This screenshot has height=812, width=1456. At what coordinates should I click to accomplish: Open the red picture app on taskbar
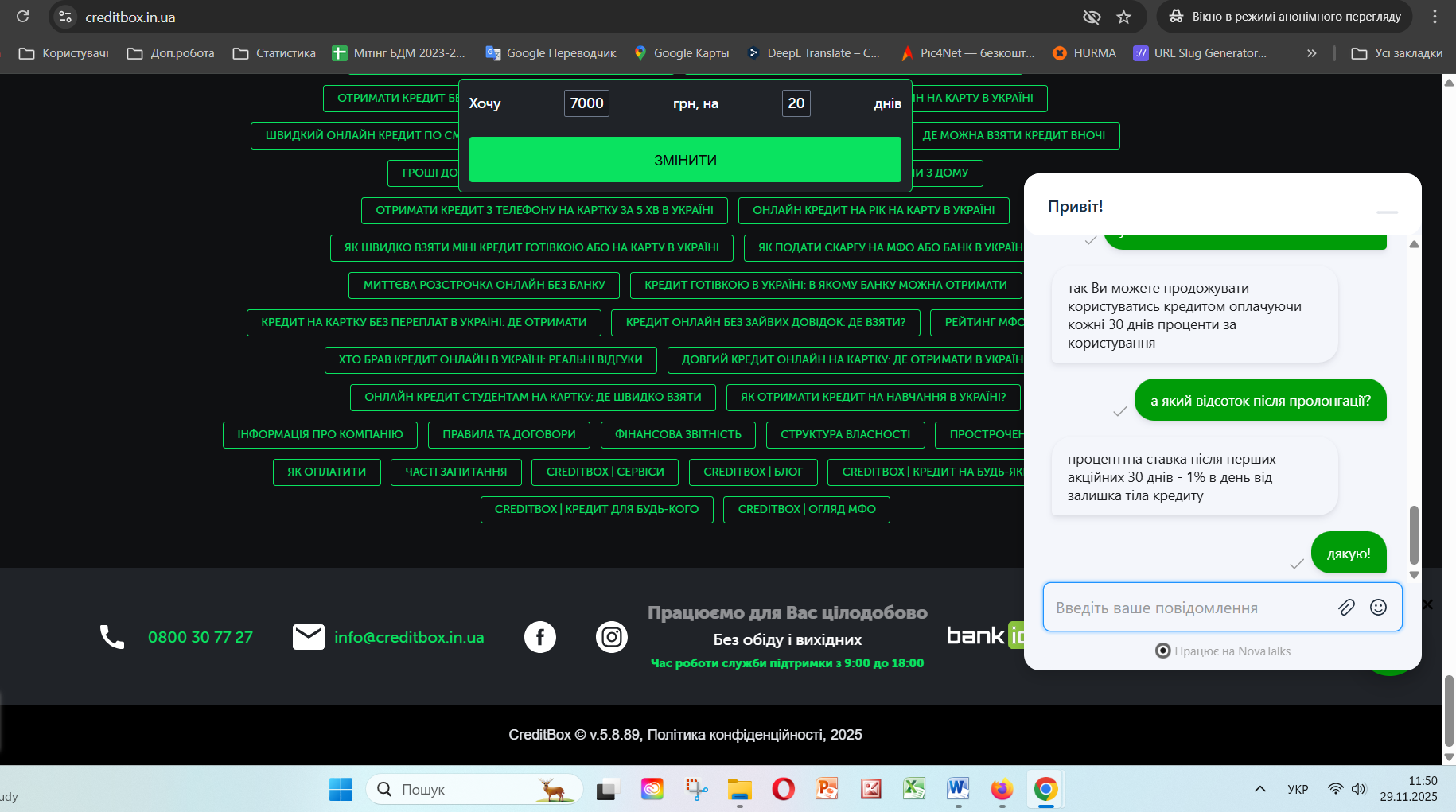[871, 789]
